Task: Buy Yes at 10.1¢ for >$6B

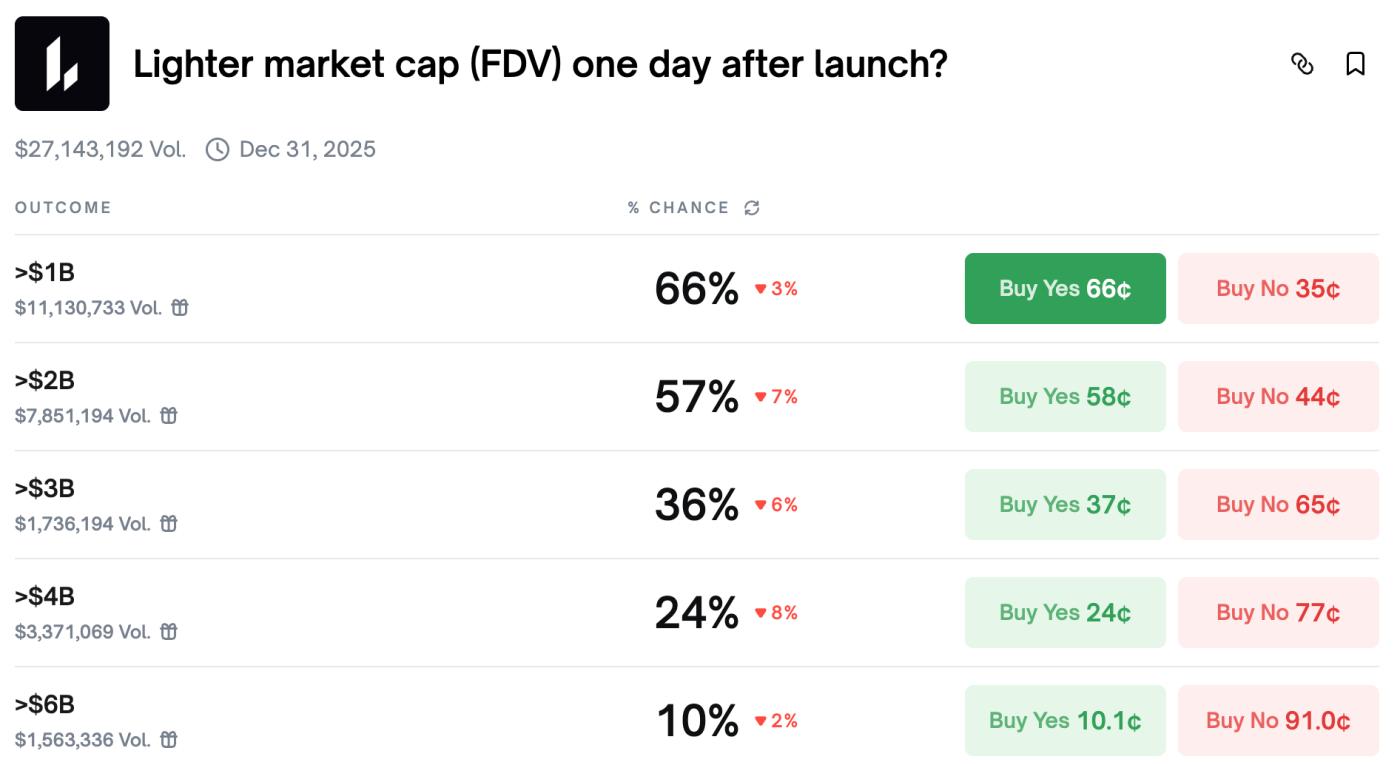Action: pos(1065,720)
